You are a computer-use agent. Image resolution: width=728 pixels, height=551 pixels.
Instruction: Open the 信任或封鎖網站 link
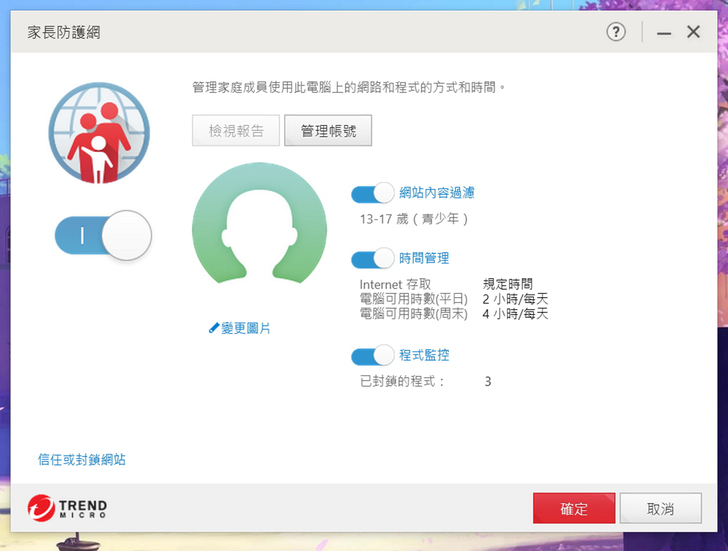point(82,460)
